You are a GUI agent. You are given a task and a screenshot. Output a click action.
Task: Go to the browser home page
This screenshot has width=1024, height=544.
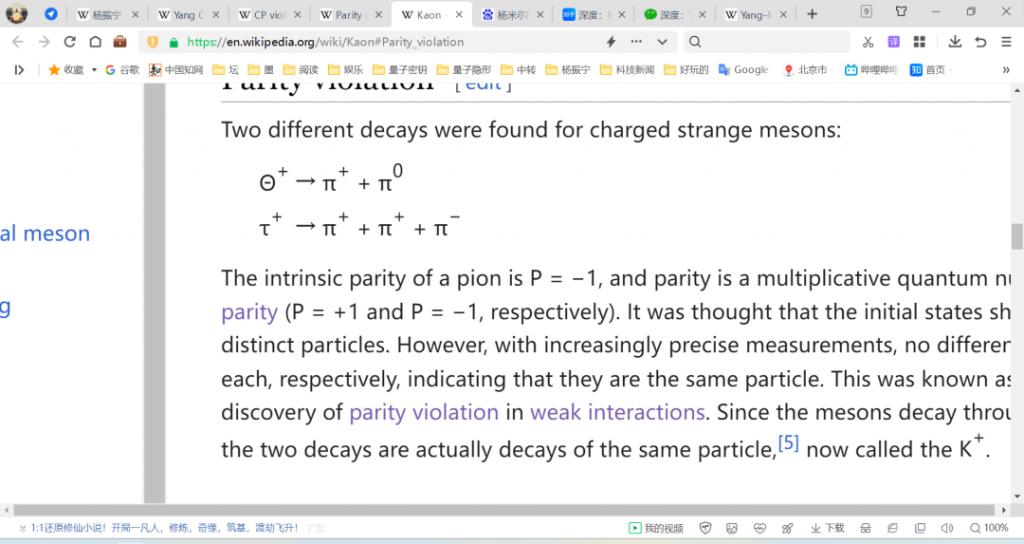(95, 42)
